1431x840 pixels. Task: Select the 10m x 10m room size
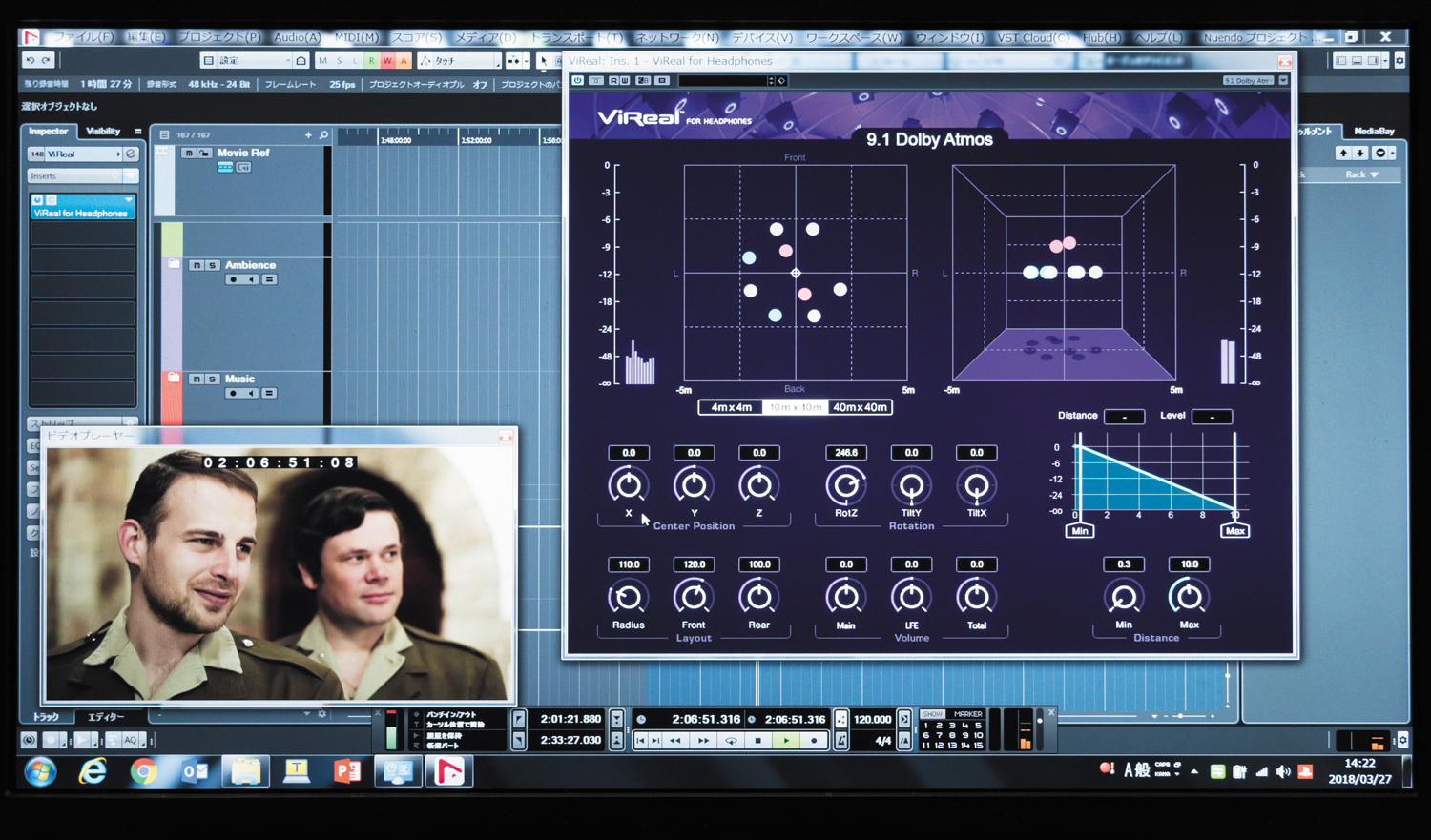point(796,407)
